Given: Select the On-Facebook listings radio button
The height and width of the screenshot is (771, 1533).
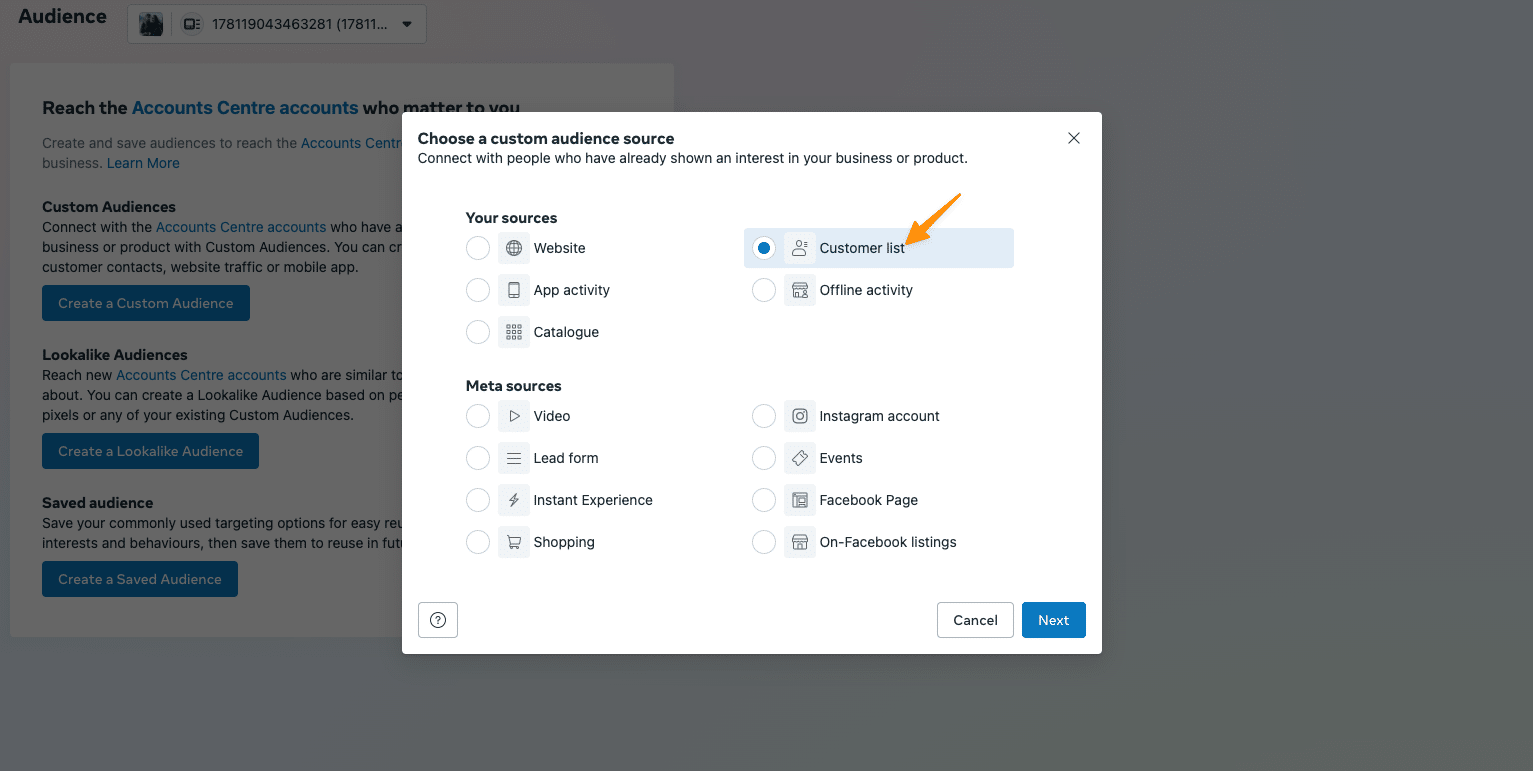Looking at the screenshot, I should click(764, 542).
